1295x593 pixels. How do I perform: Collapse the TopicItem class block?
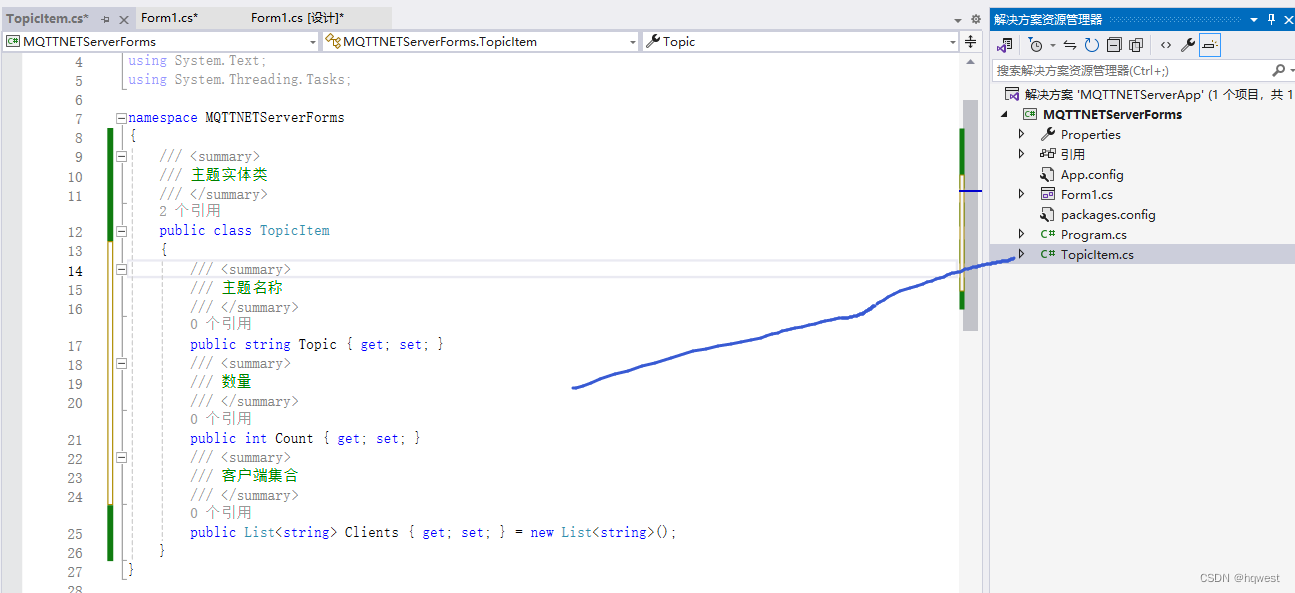(x=122, y=230)
